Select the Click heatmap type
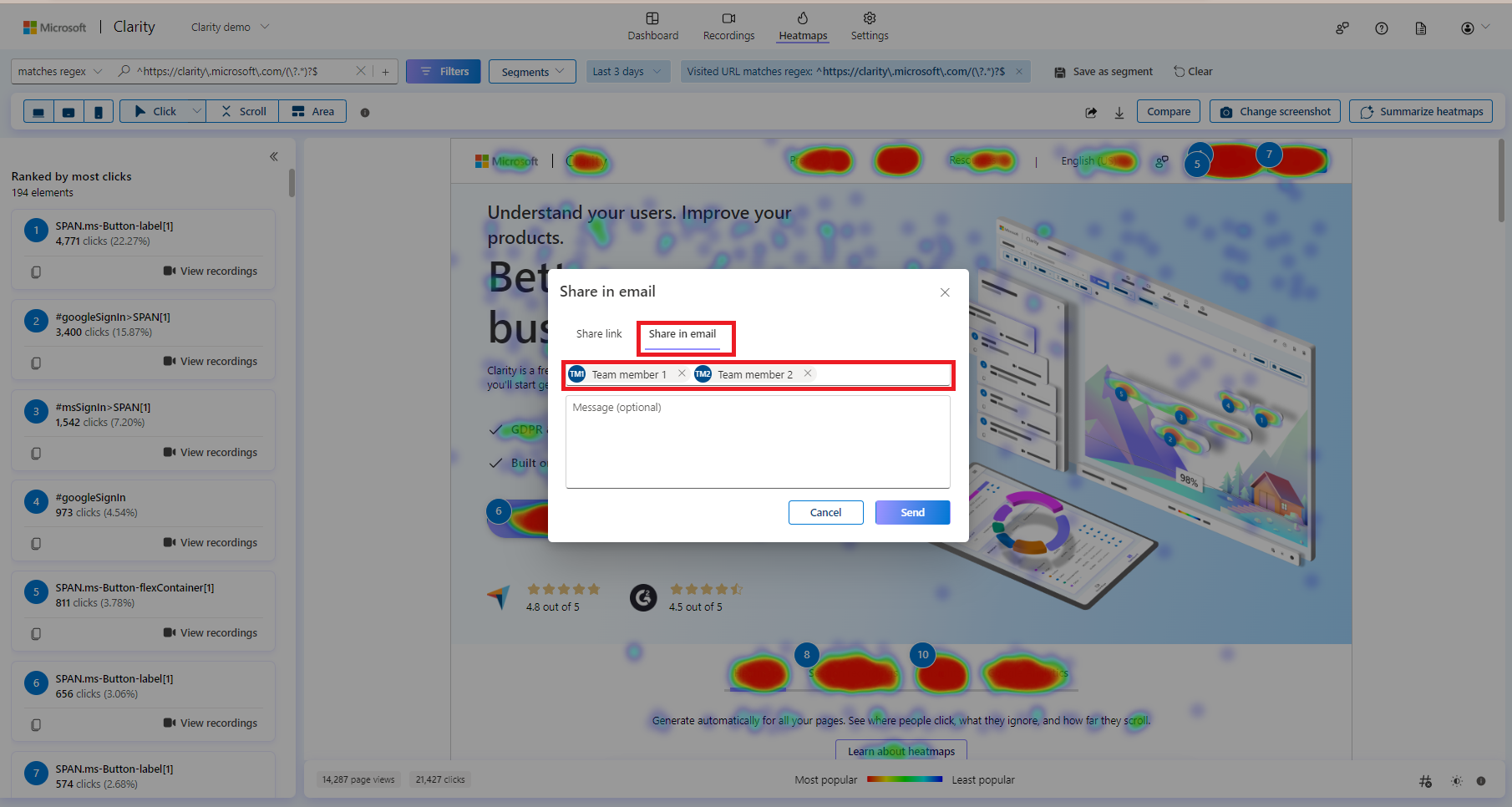The height and width of the screenshot is (807, 1512). [155, 112]
